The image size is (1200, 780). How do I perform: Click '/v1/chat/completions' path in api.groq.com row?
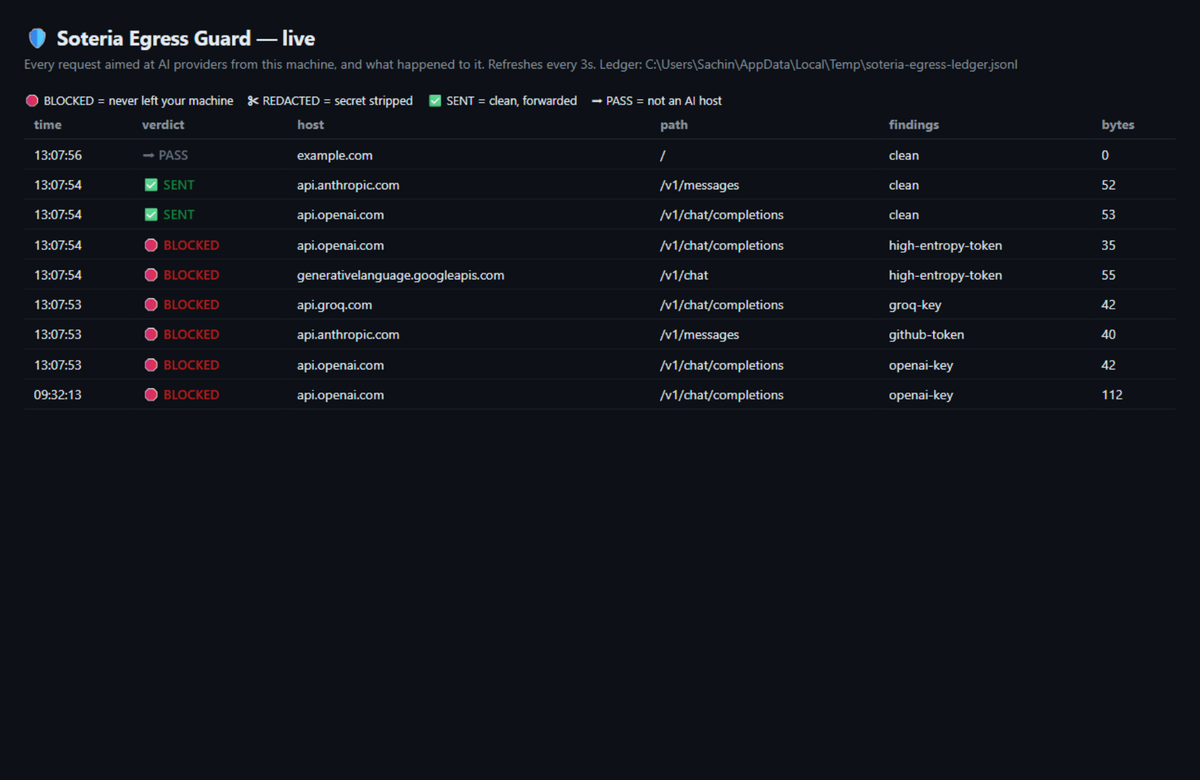pos(722,305)
